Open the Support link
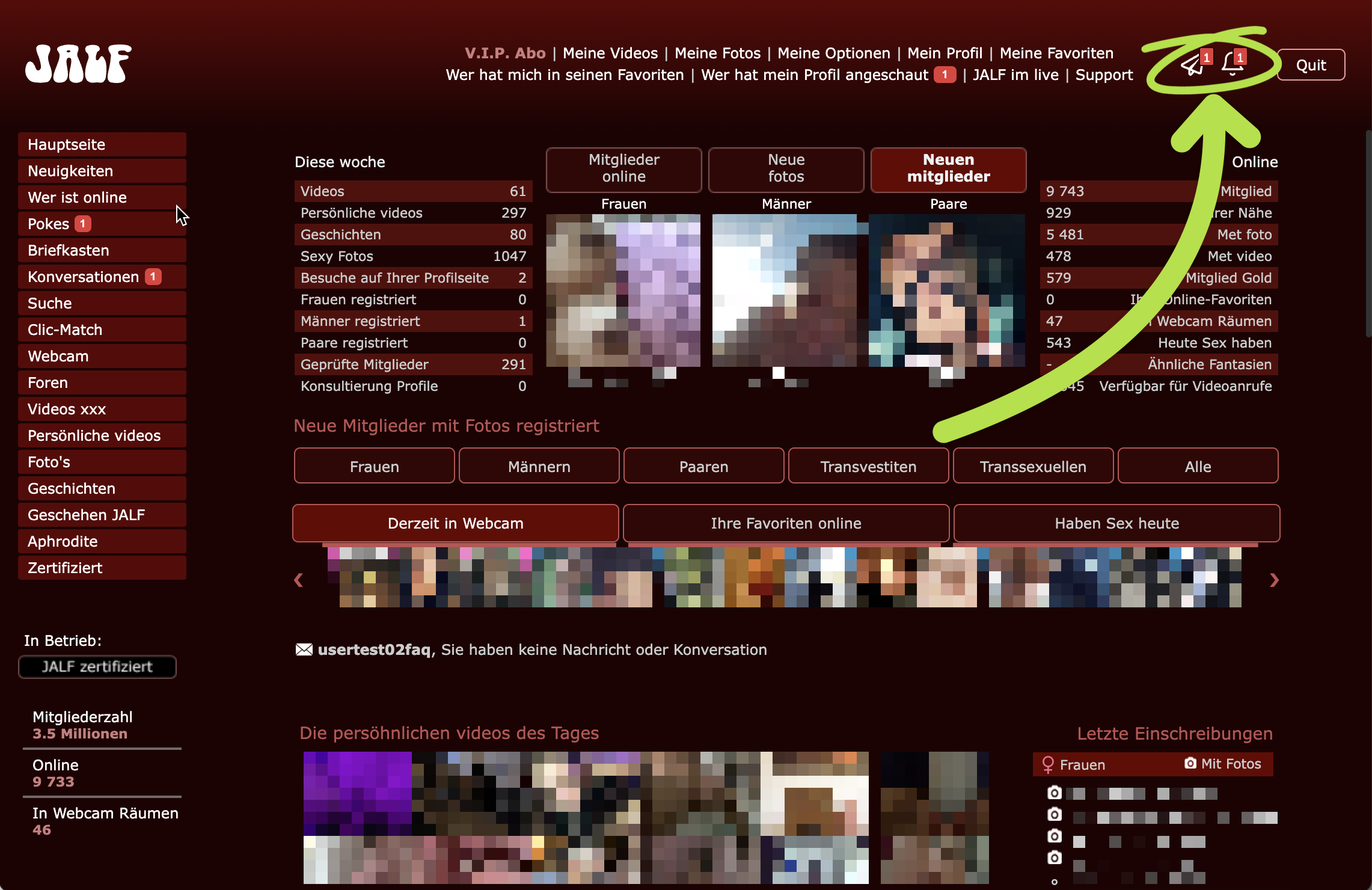 tap(1104, 75)
